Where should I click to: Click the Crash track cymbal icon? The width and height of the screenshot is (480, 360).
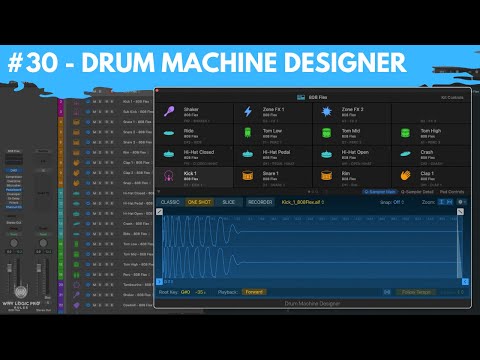click(76, 224)
